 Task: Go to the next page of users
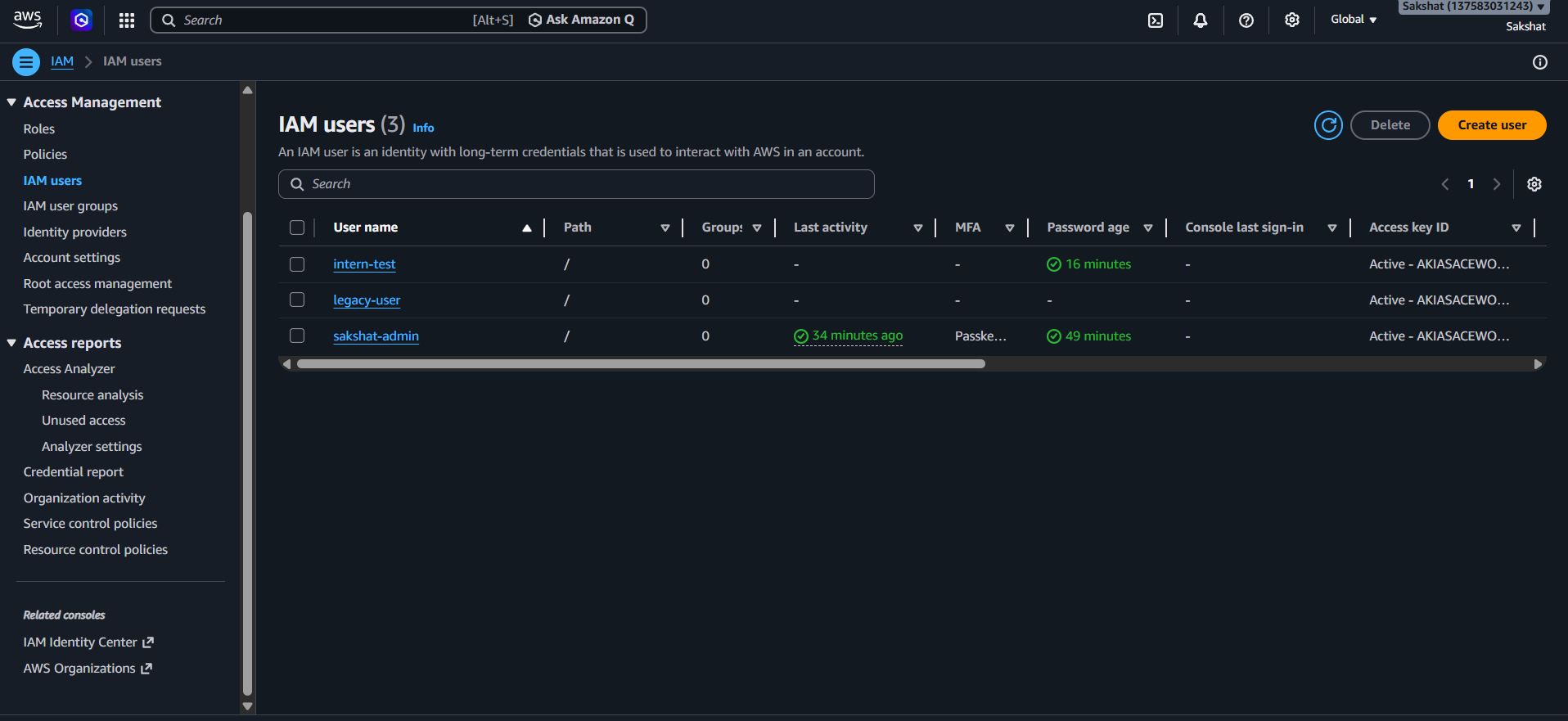[x=1497, y=184]
